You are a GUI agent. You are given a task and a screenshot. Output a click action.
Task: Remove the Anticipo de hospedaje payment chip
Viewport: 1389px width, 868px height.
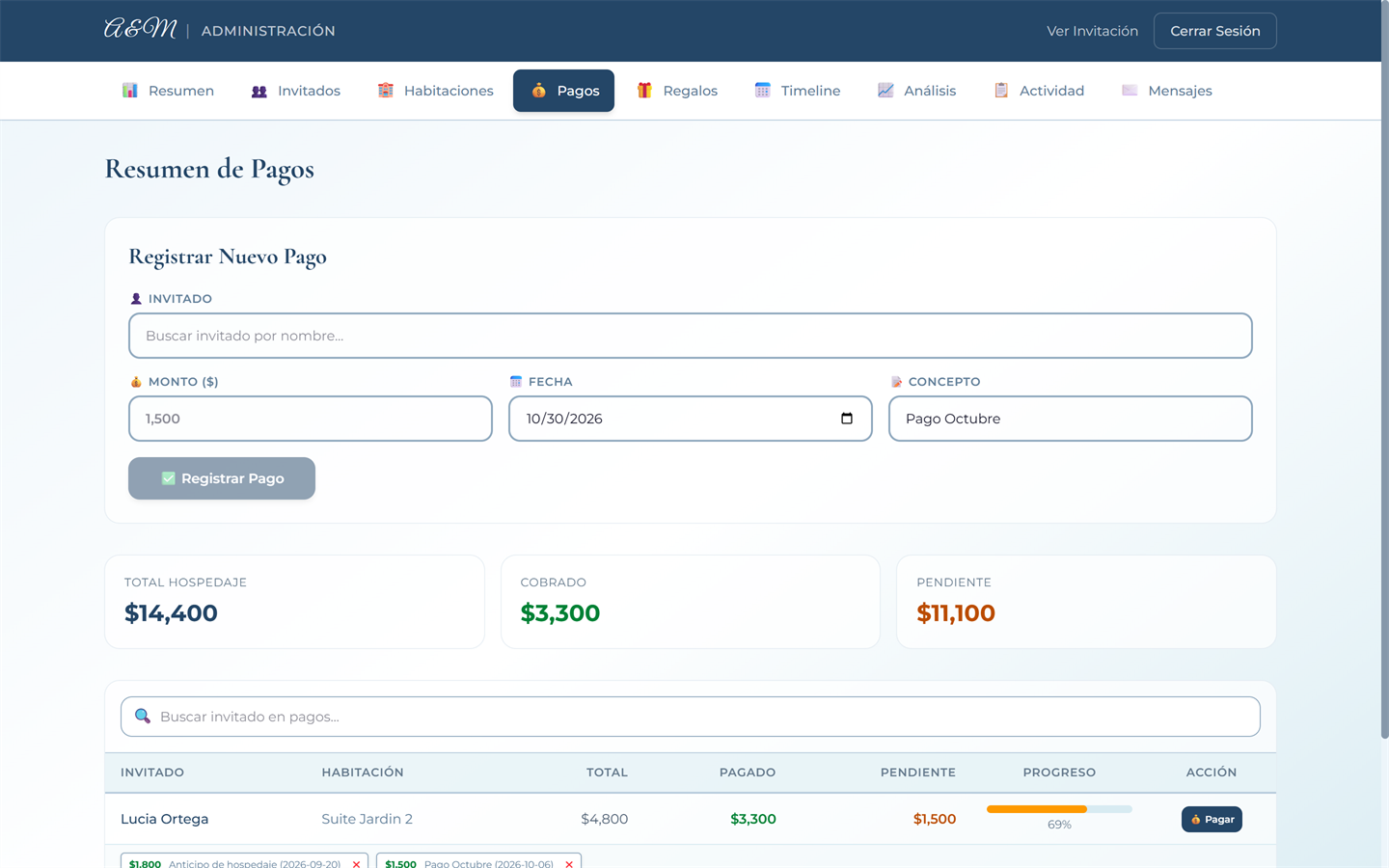coord(356,864)
